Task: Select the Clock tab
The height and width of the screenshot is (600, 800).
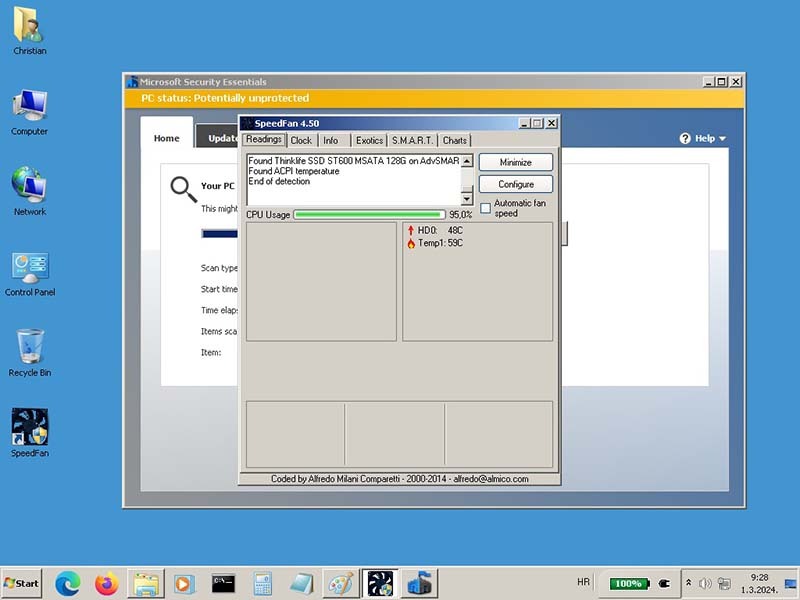Action: pos(301,141)
